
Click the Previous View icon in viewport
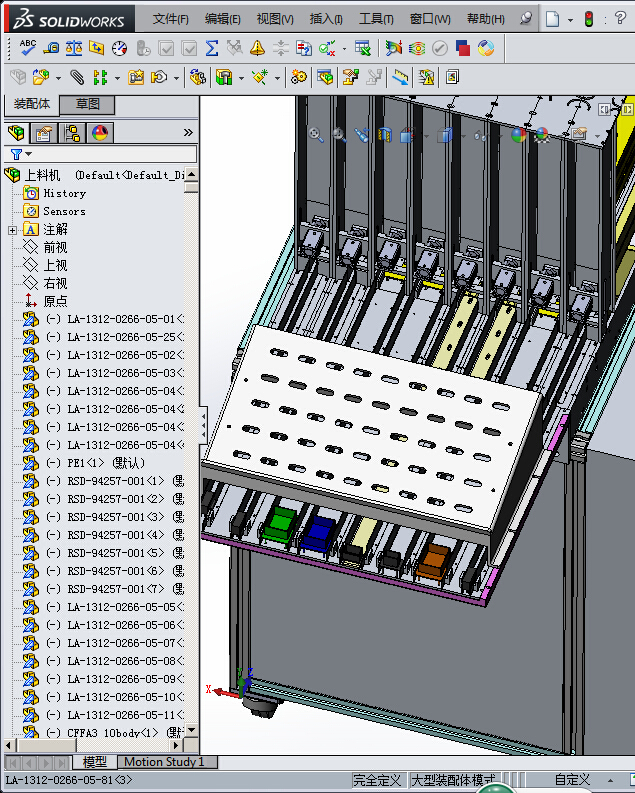362,135
